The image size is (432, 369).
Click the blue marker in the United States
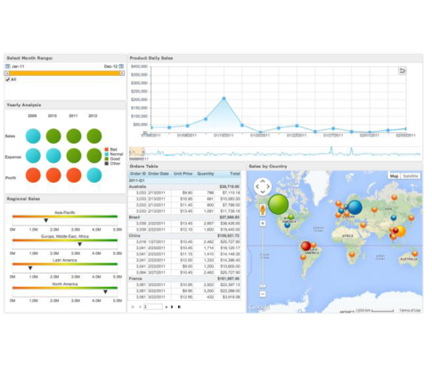pos(287,225)
